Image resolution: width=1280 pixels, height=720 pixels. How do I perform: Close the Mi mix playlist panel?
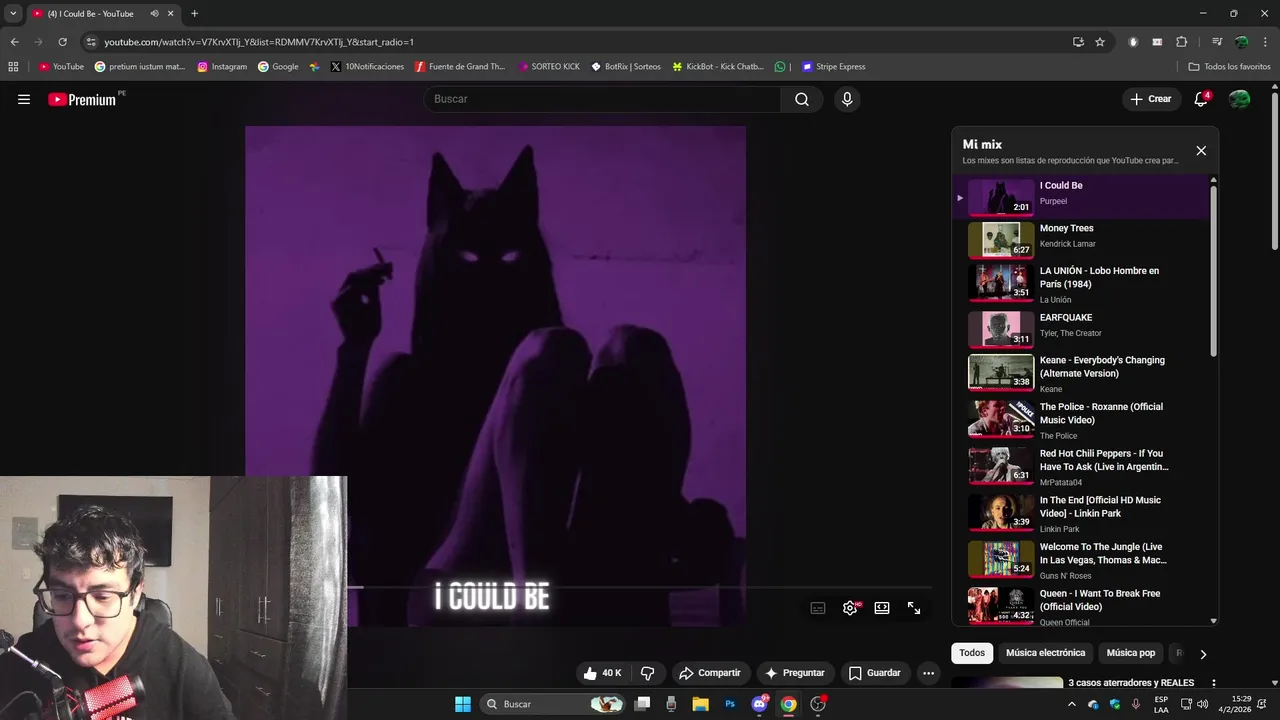coord(1201,151)
